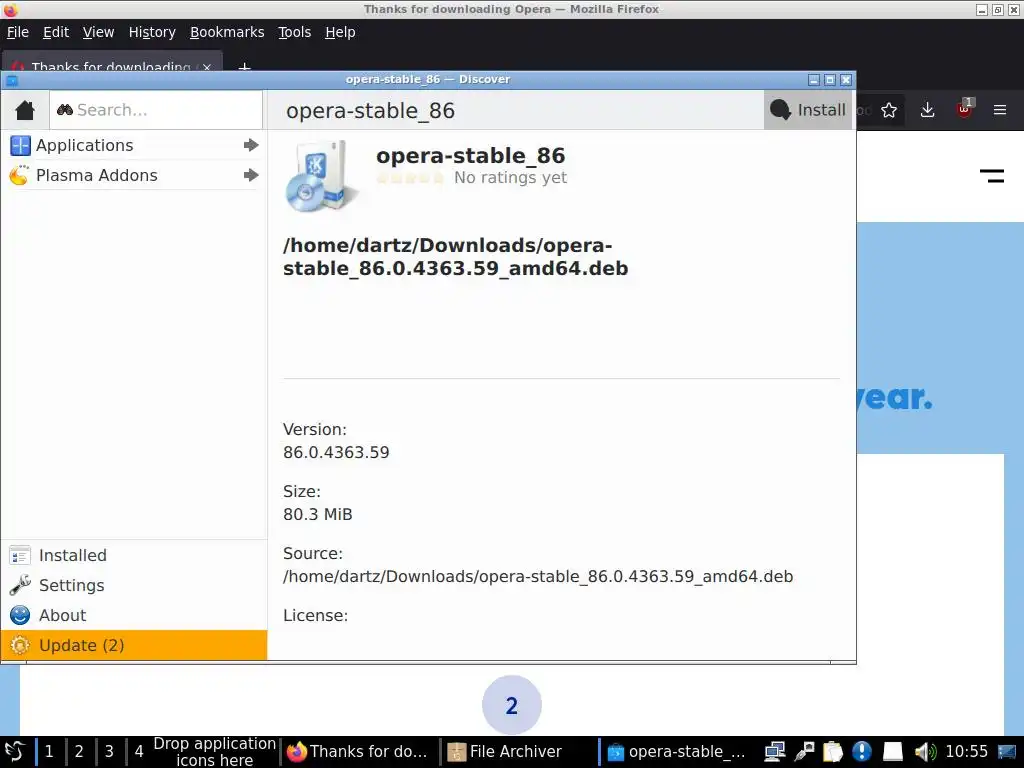Click the Update gear icon

click(x=20, y=645)
